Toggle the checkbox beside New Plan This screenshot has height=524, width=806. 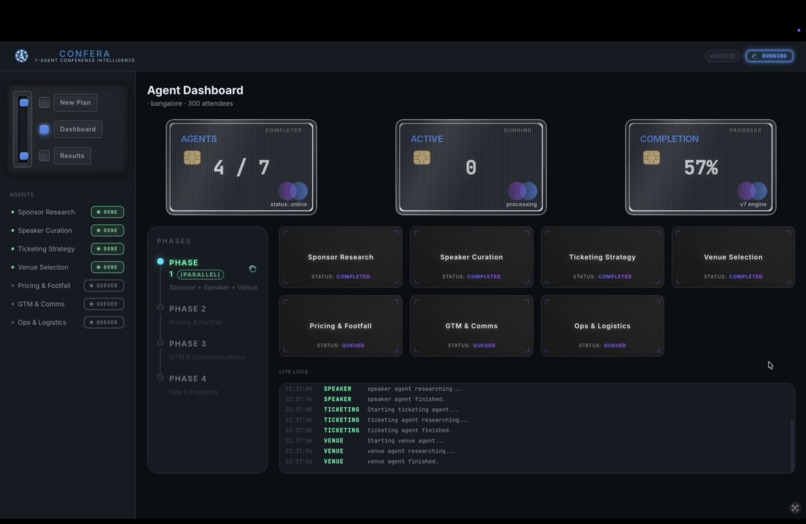pyautogui.click(x=44, y=102)
